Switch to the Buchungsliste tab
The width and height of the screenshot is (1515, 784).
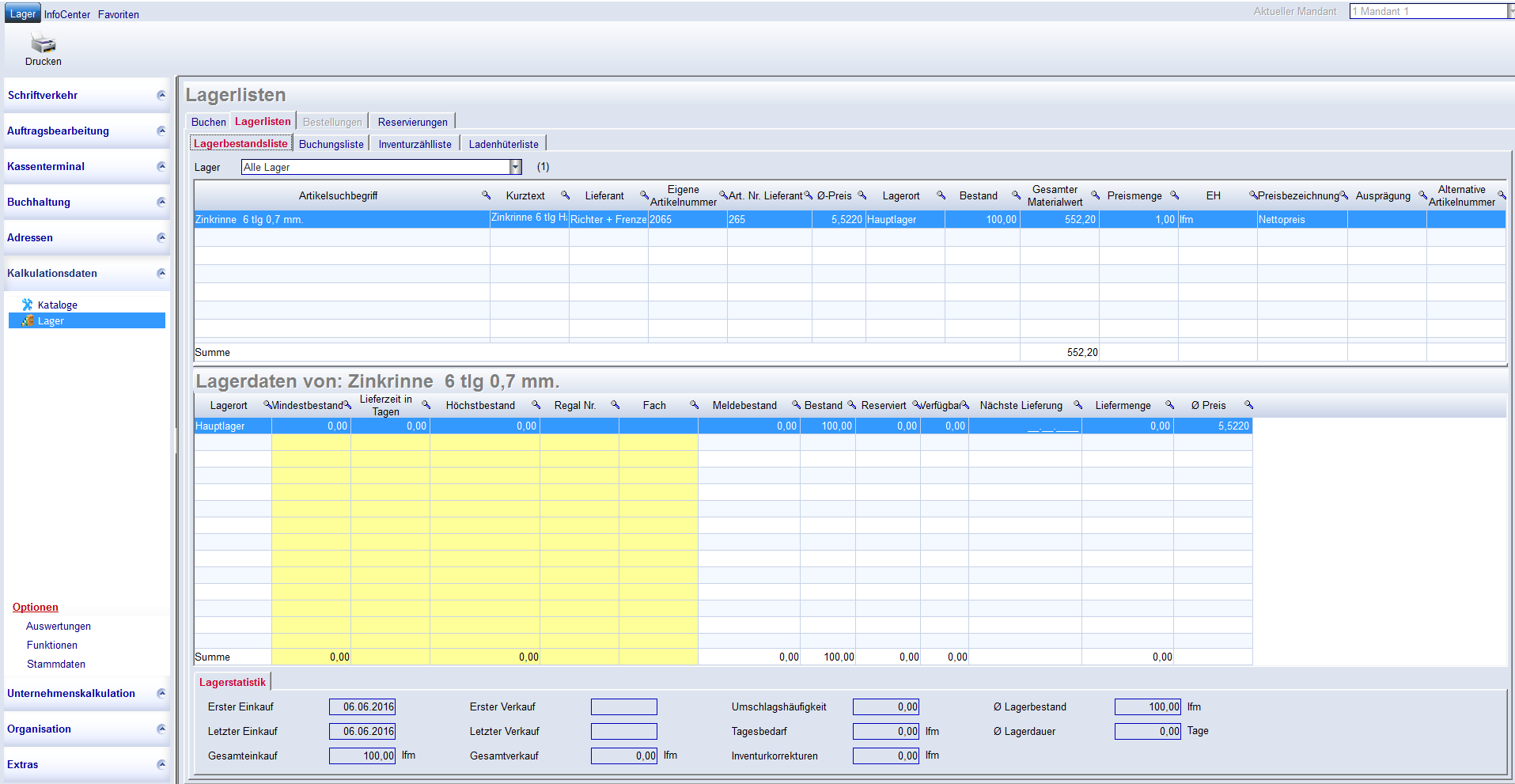tap(331, 144)
